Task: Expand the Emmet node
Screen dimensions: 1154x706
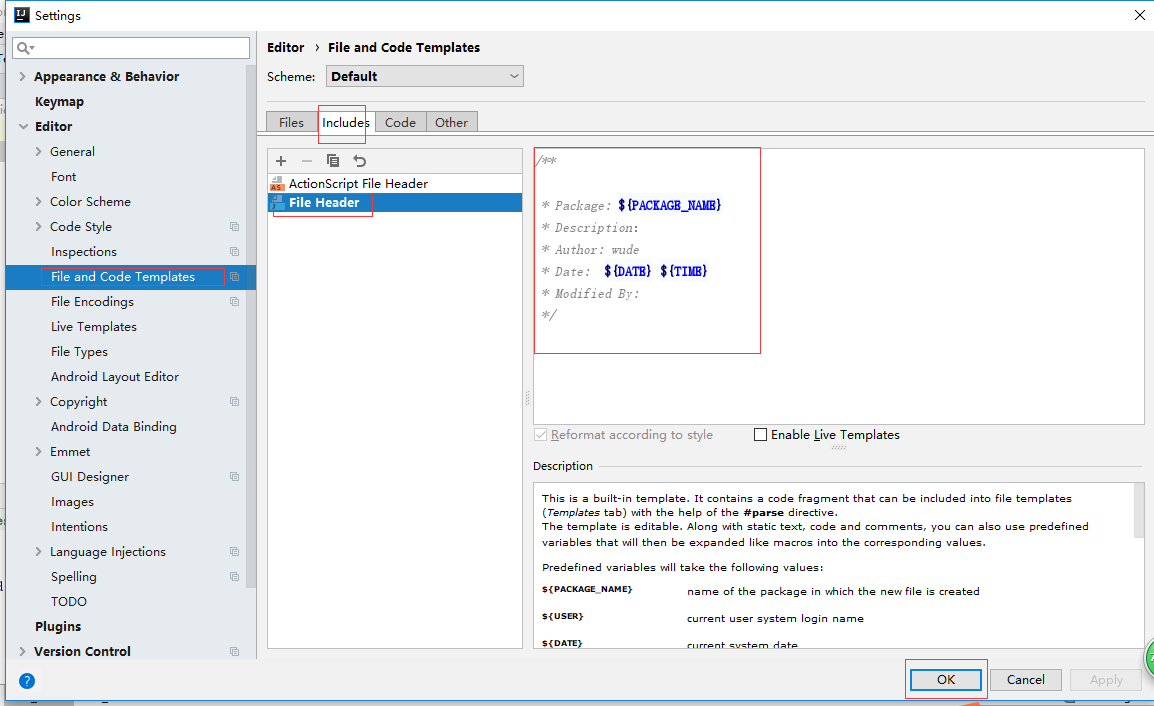Action: [x=38, y=452]
